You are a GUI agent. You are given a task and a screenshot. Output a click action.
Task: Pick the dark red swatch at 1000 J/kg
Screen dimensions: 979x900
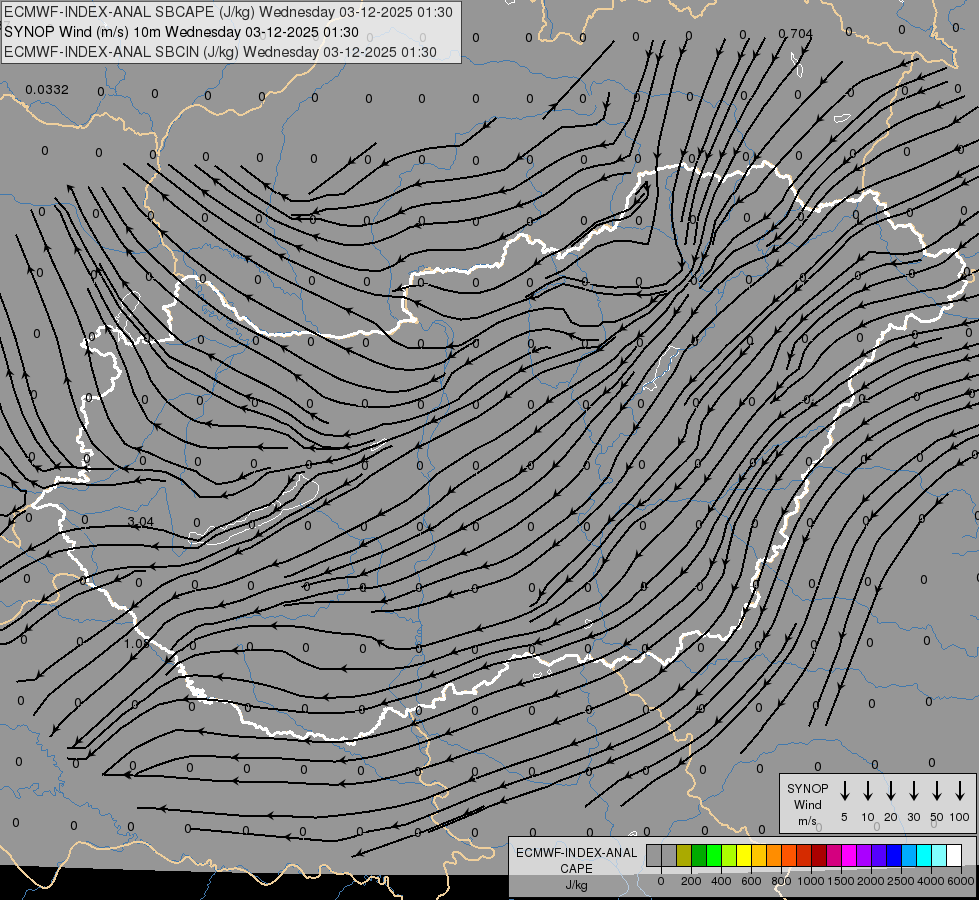coord(819,855)
